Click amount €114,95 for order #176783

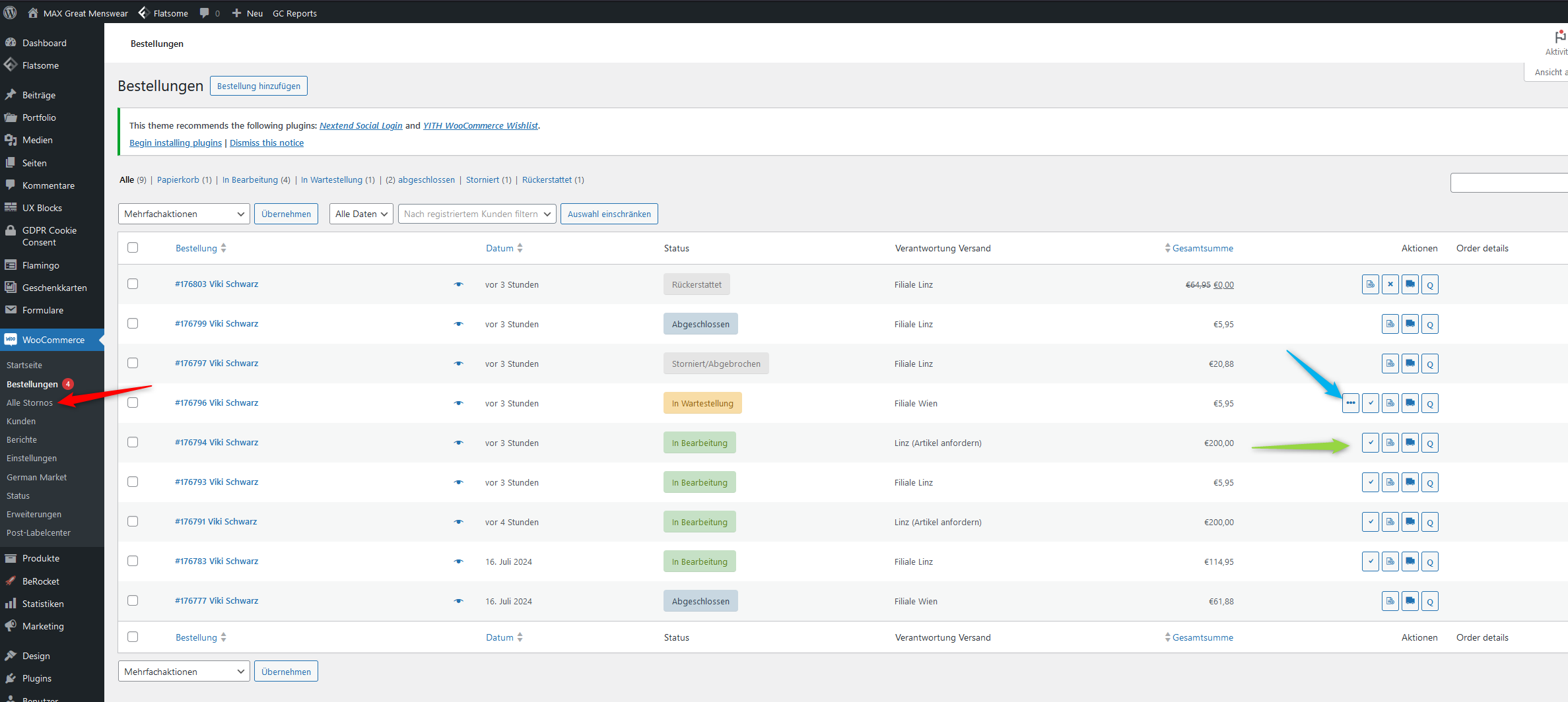tap(1219, 561)
